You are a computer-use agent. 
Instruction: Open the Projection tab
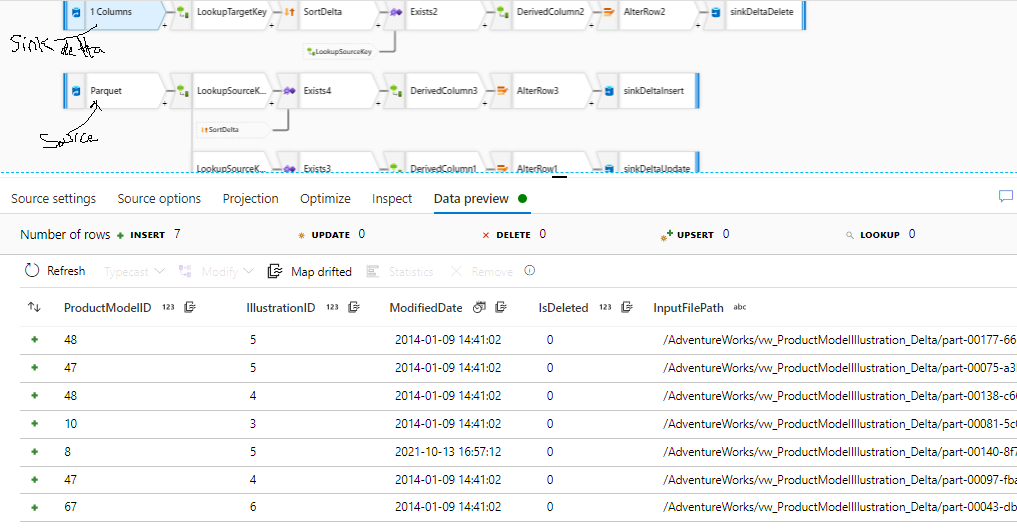[250, 198]
